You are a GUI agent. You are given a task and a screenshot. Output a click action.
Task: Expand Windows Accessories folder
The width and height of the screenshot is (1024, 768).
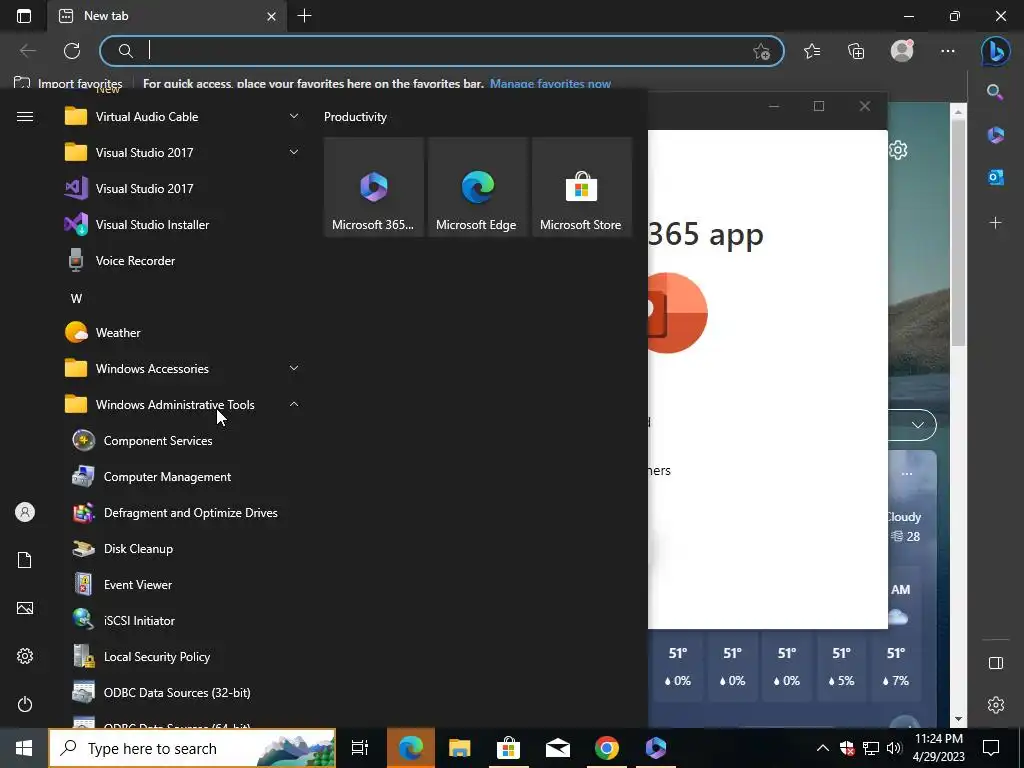(x=294, y=368)
